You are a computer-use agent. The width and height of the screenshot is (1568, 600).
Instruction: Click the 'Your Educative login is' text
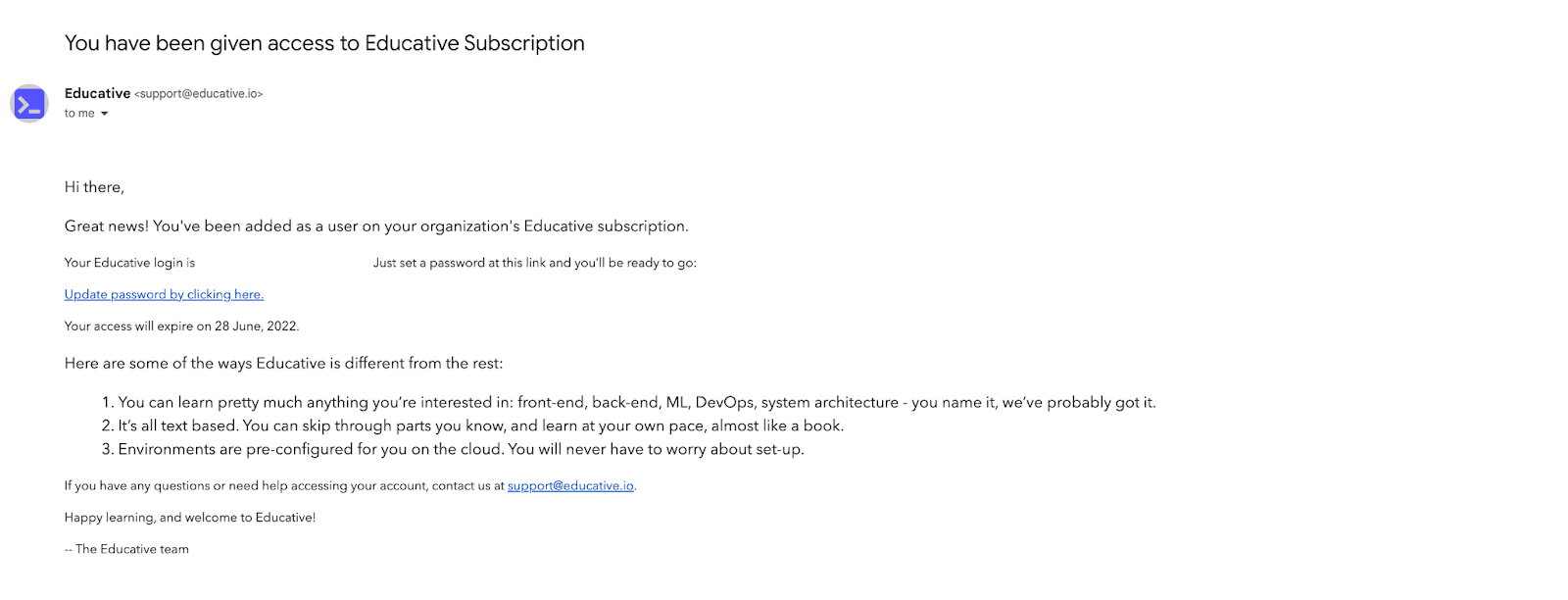point(129,263)
